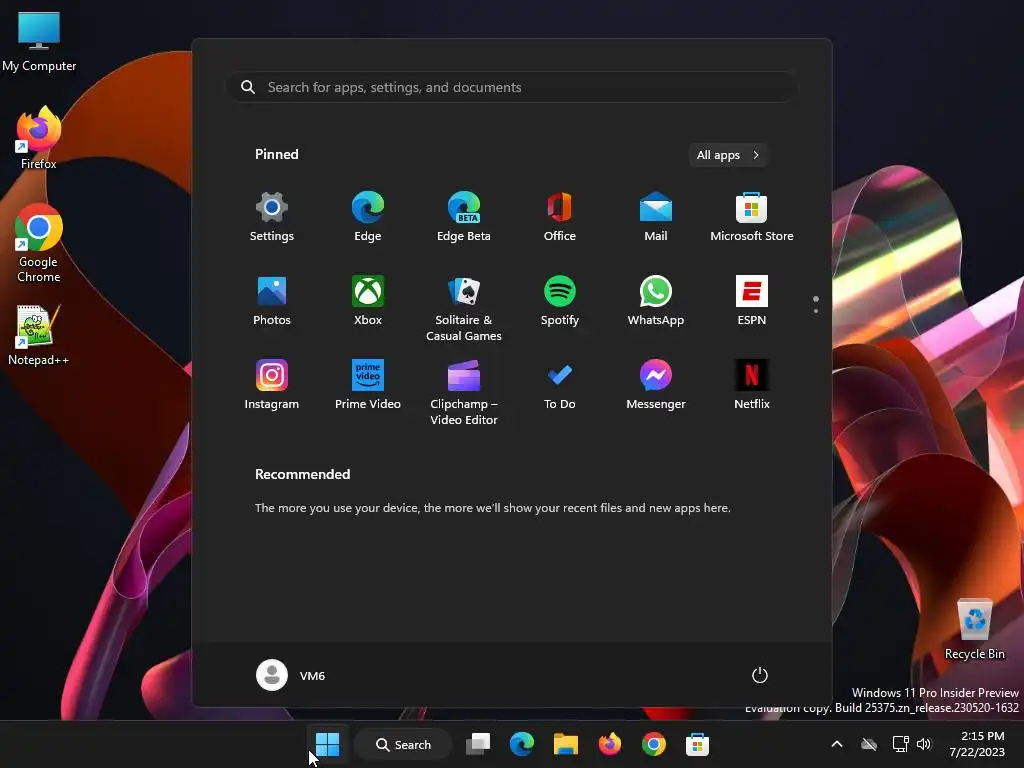Open Chrome from the taskbar

click(654, 744)
